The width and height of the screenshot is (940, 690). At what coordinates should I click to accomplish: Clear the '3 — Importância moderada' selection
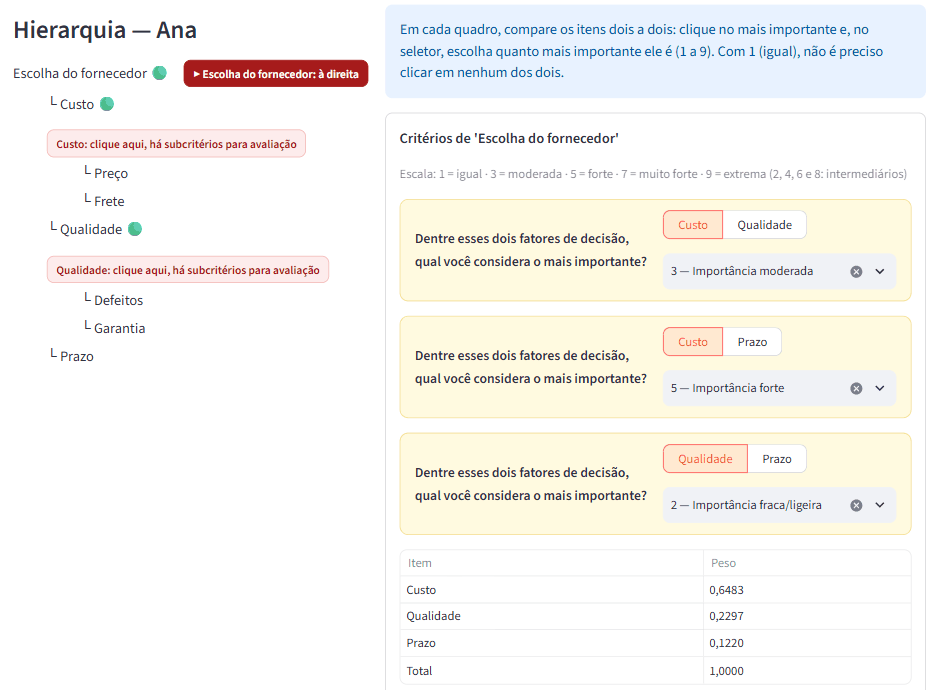(856, 272)
